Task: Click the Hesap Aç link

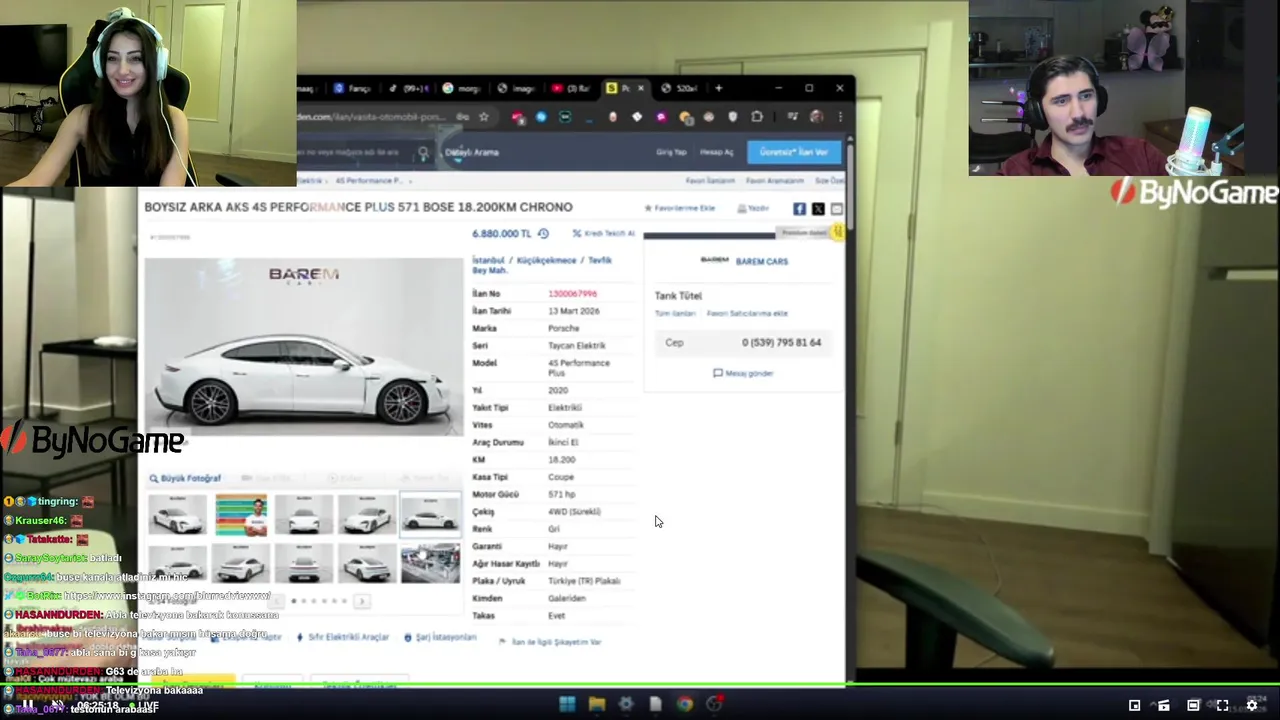Action: (716, 152)
